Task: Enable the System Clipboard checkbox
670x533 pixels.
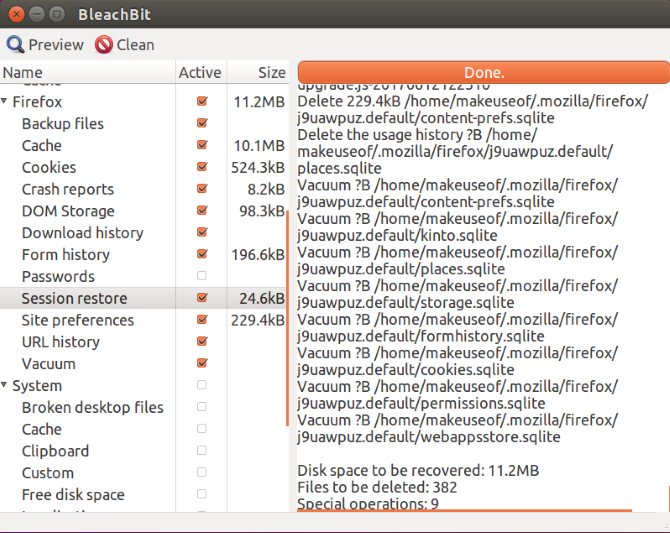Action: click(202, 451)
